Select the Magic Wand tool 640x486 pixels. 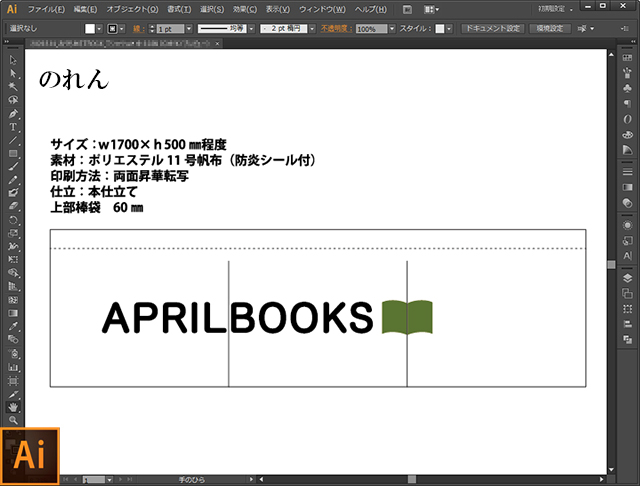point(13,87)
